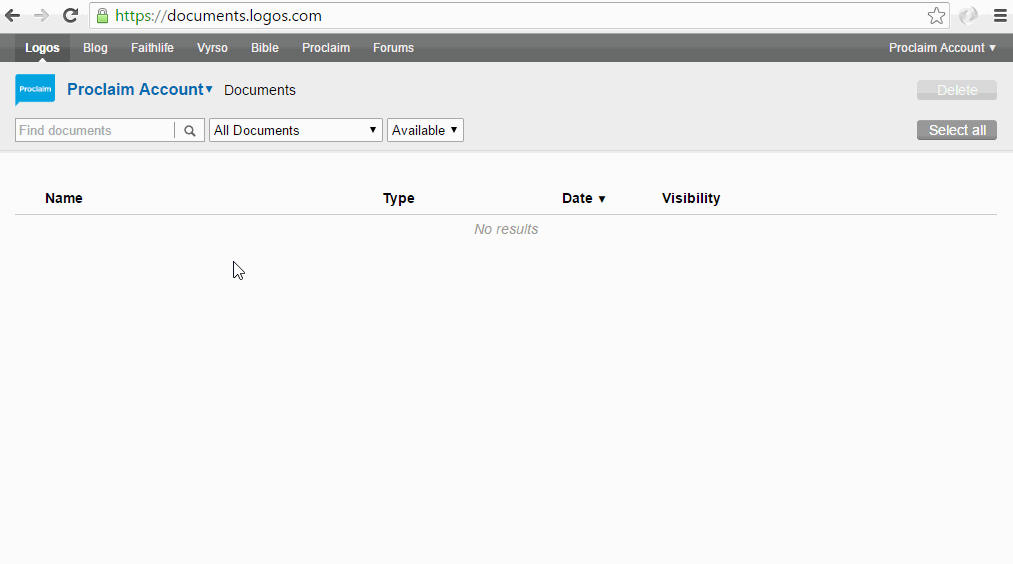Click the magnifier search icon
Screen dimensions: 1013x564
(x=189, y=131)
